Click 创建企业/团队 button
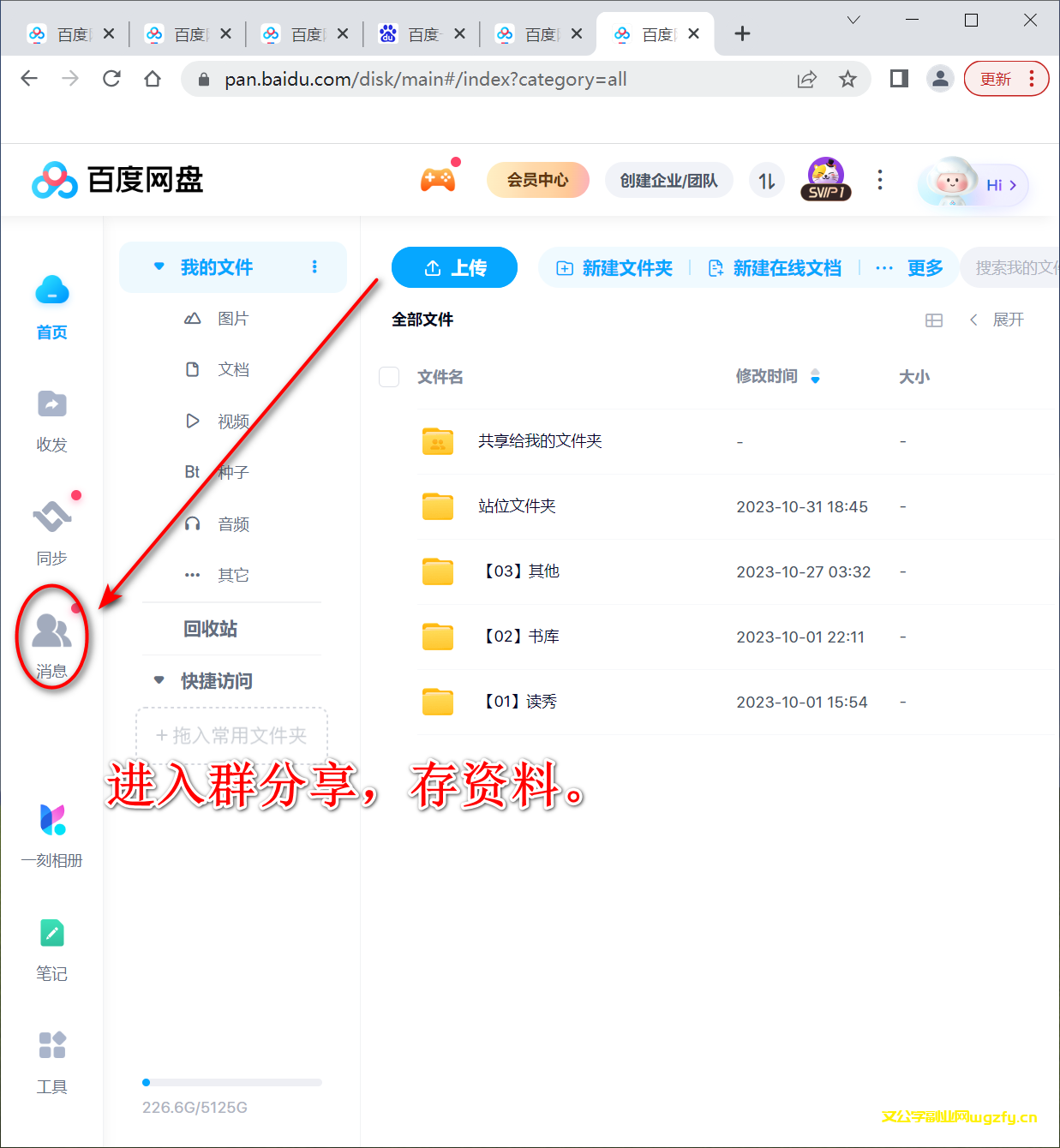Screen dimensions: 1060x1148 [x=668, y=180]
